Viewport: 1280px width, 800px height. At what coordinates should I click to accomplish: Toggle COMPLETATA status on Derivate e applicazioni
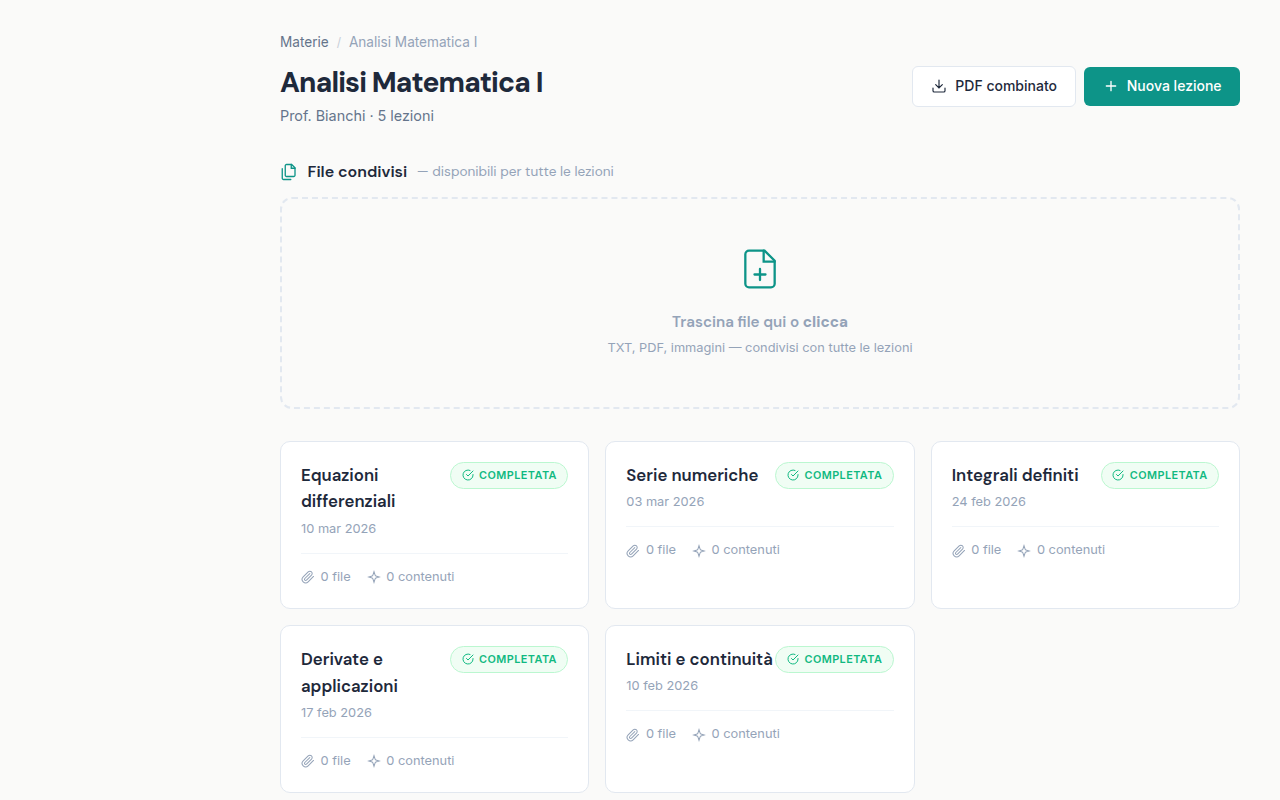click(x=509, y=659)
